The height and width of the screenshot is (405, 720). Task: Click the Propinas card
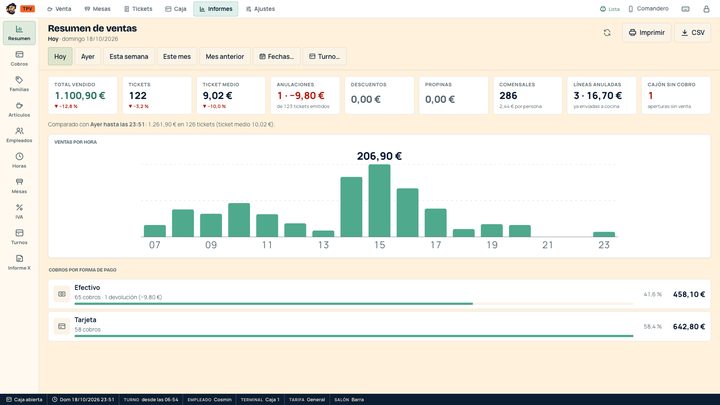click(x=453, y=96)
